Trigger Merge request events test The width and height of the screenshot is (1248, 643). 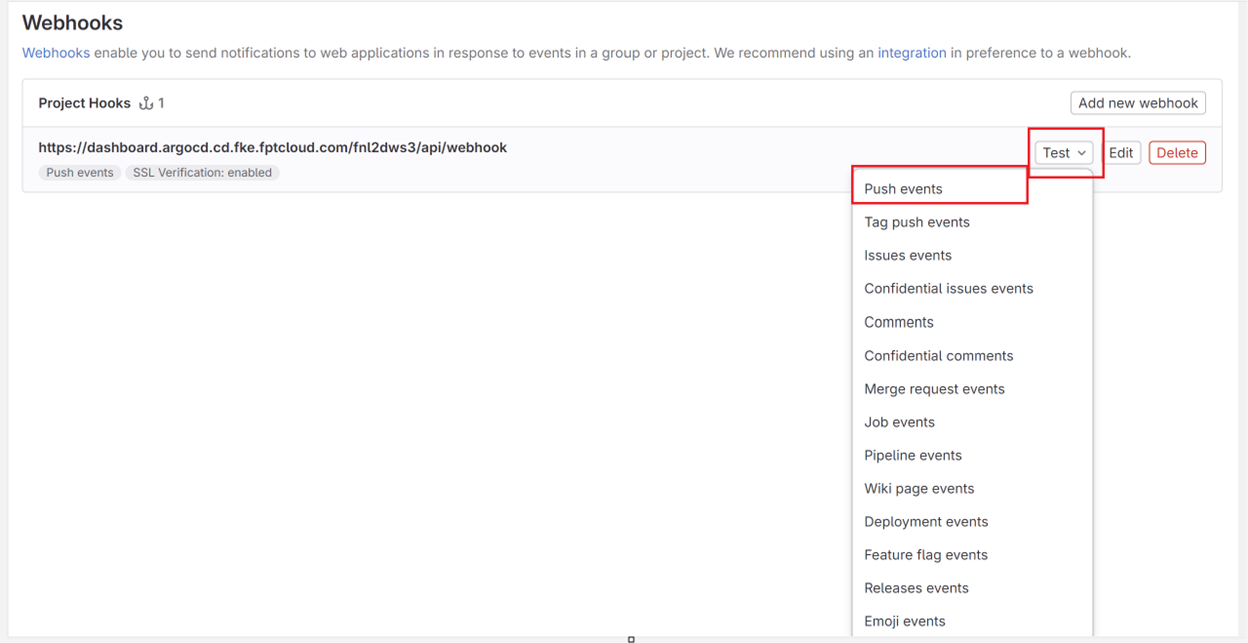934,389
